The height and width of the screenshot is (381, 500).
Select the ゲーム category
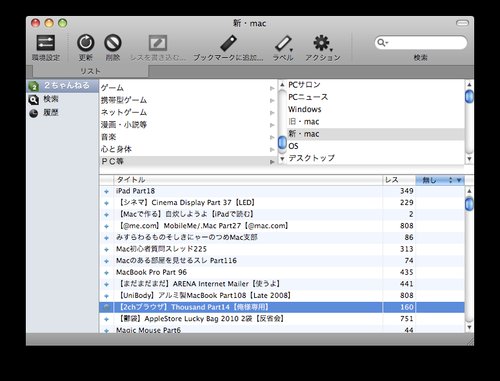[188, 88]
